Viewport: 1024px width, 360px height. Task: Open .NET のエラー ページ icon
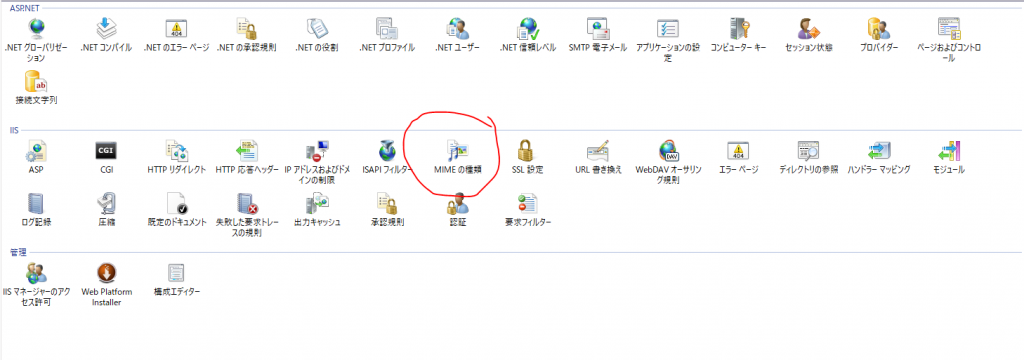click(x=176, y=28)
